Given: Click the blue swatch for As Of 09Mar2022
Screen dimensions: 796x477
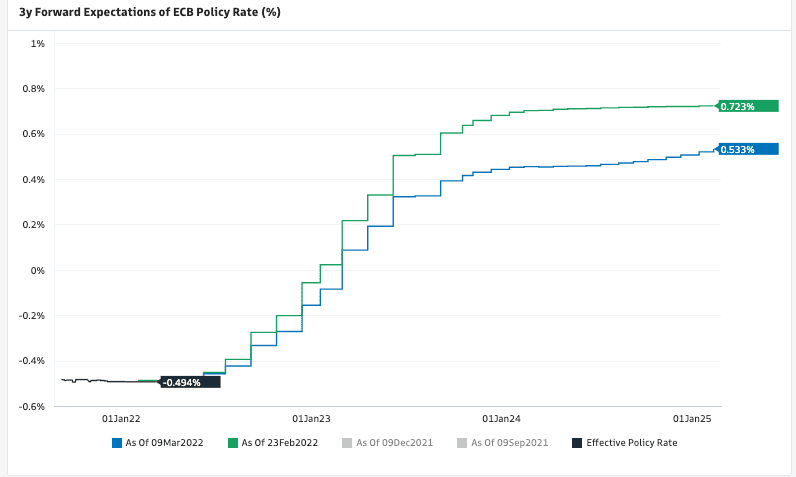Looking at the screenshot, I should coord(118,442).
